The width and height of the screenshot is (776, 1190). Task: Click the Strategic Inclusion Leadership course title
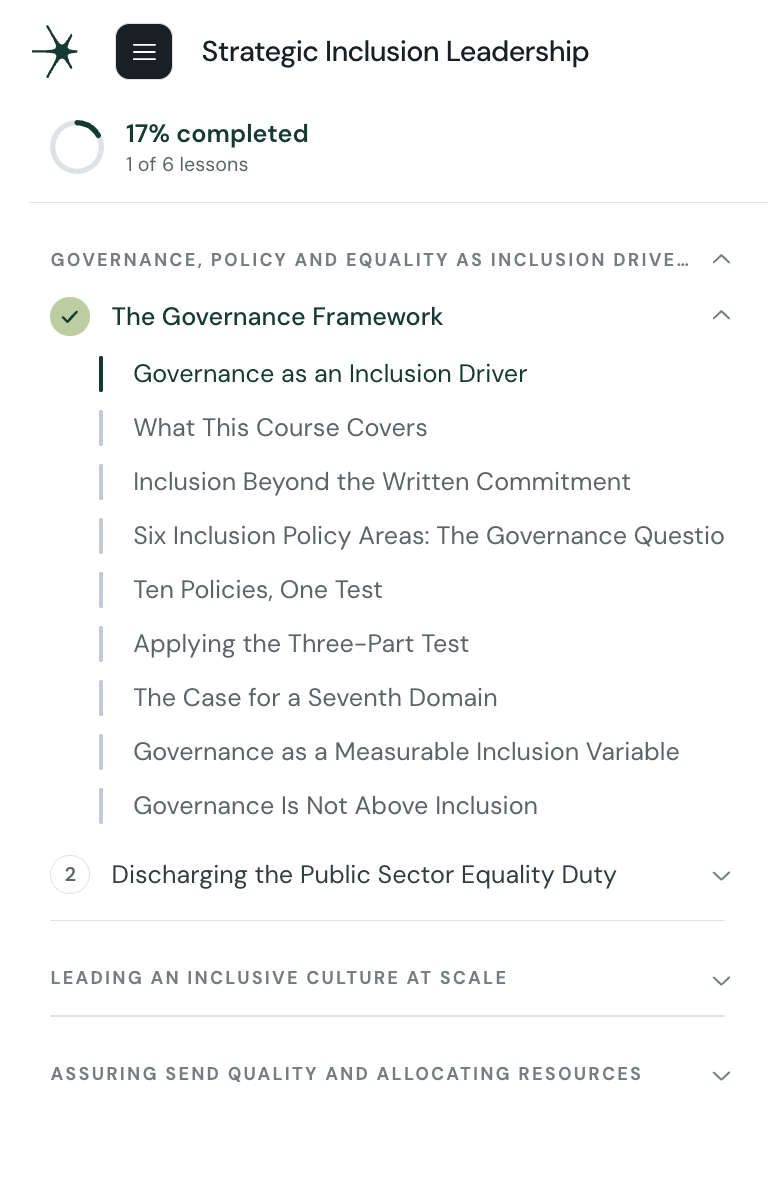pyautogui.click(x=395, y=52)
